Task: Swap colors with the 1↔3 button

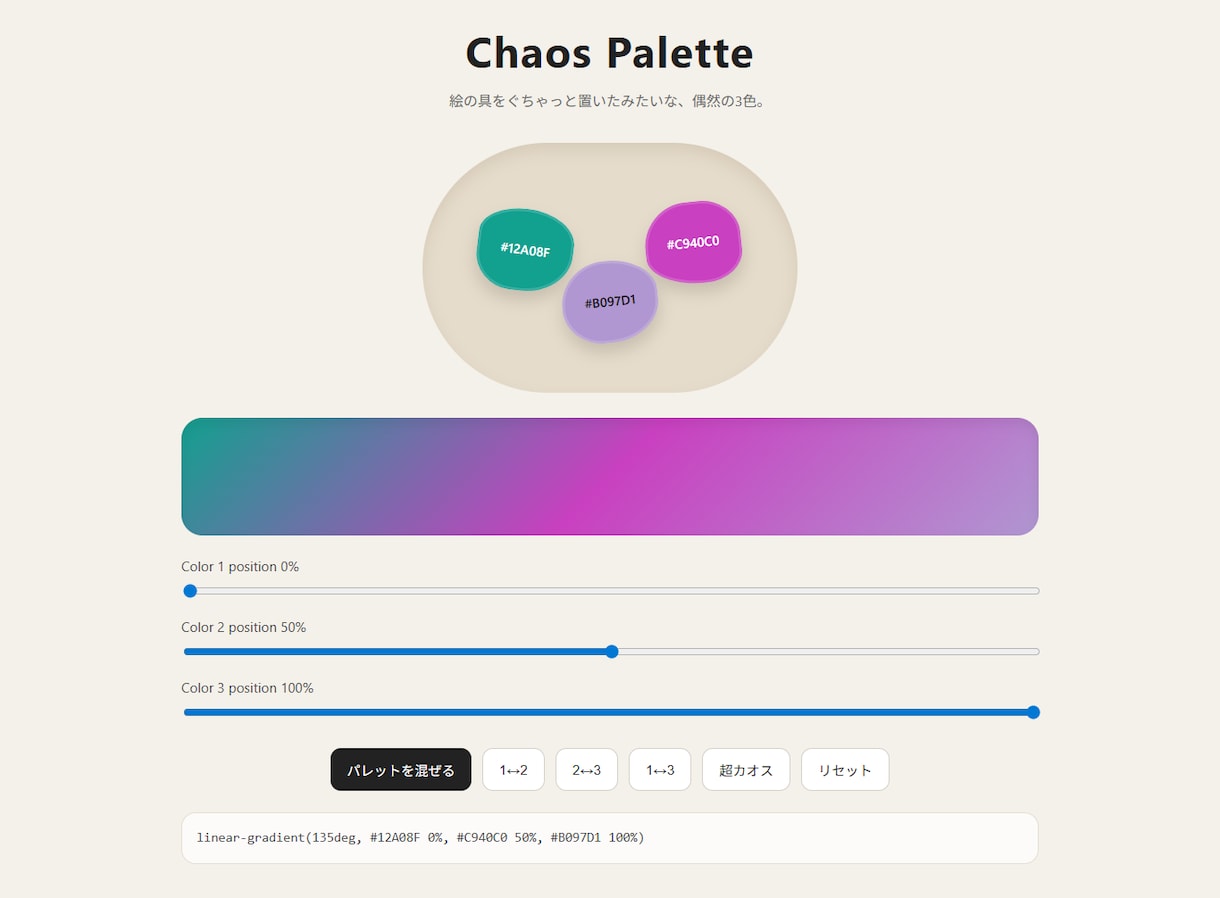Action: click(660, 770)
